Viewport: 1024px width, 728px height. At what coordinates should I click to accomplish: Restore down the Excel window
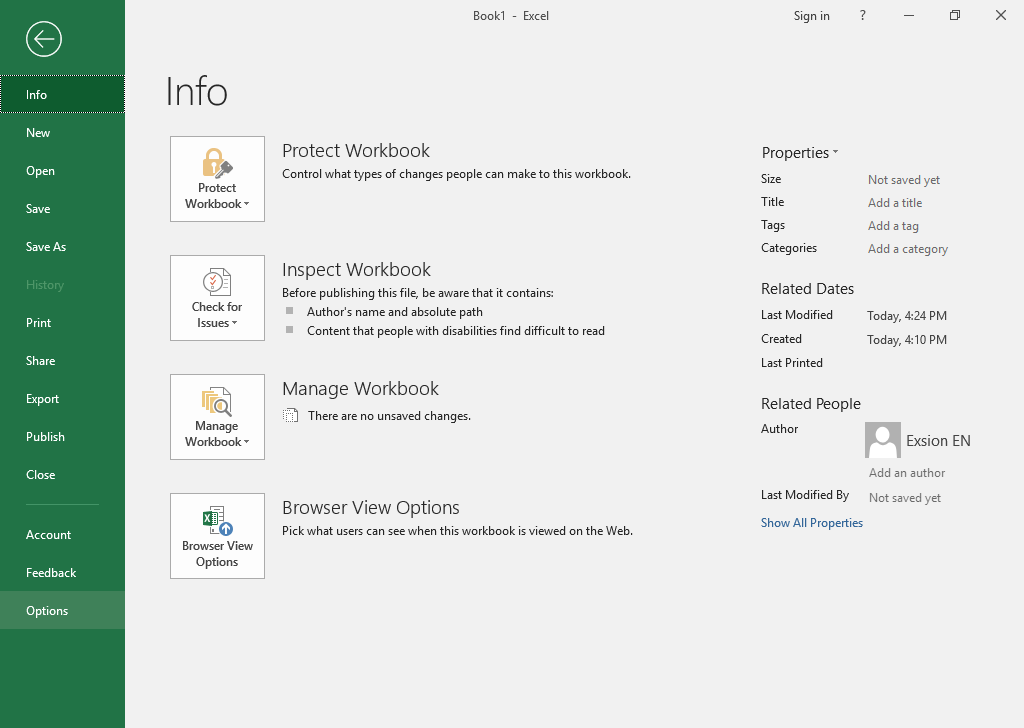tap(955, 16)
